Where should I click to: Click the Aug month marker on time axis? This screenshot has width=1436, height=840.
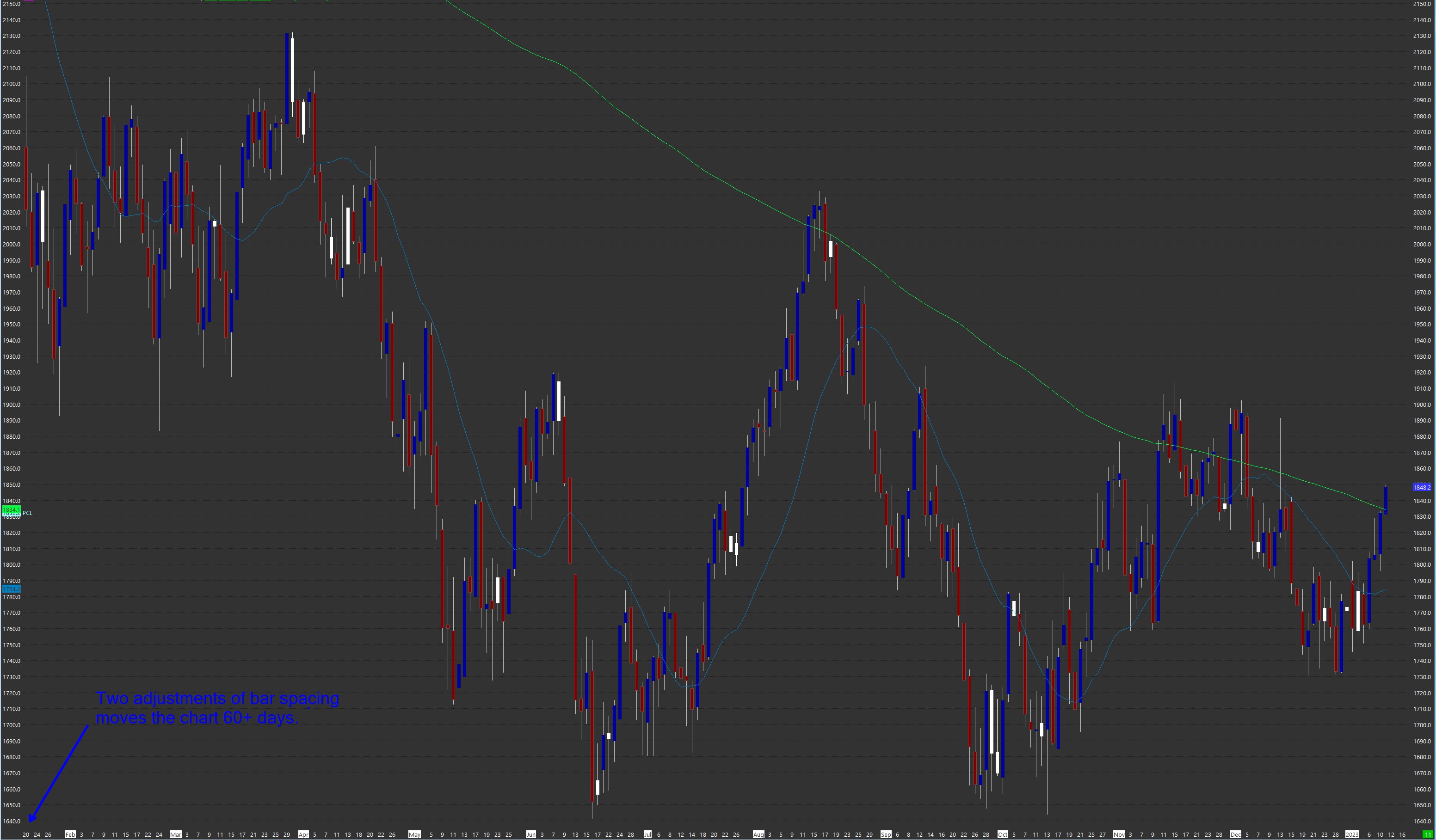pos(758,835)
